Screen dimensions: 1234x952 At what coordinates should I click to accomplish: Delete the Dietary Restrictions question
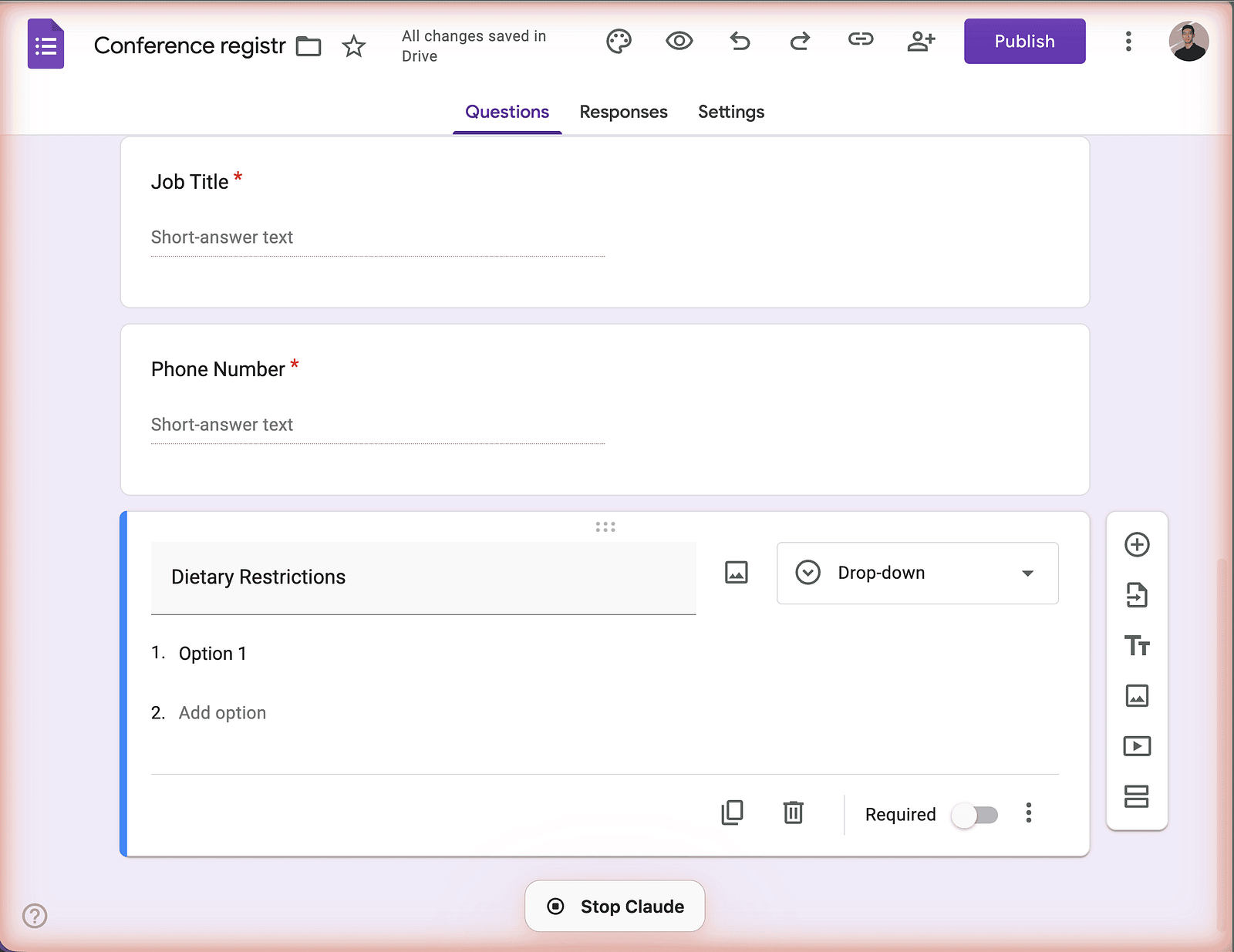pos(793,813)
